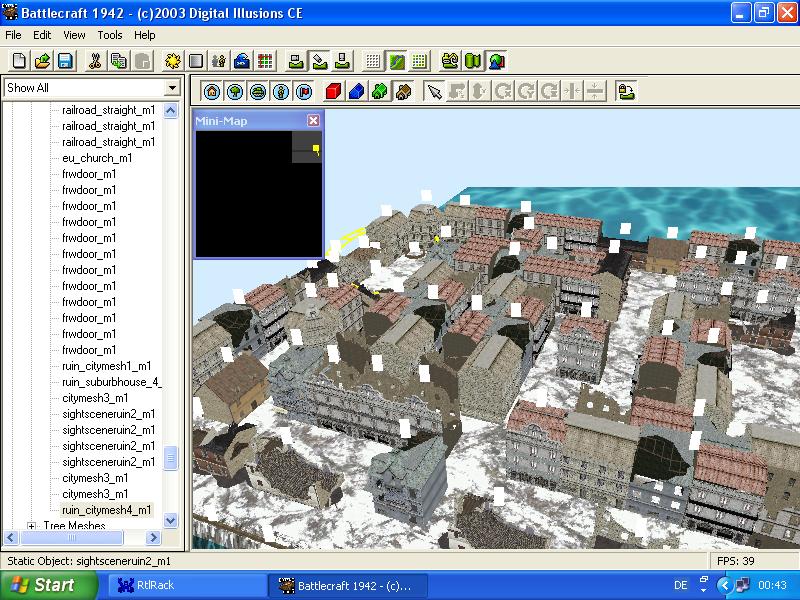Select the arrow pointer tool
Screen dimensions: 800x600
pyautogui.click(x=434, y=92)
